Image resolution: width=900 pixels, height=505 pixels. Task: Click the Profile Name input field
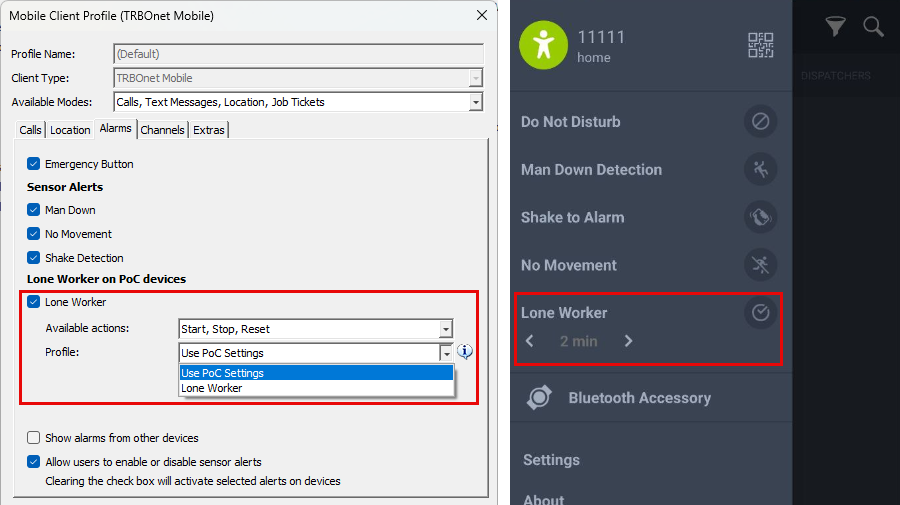pyautogui.click(x=298, y=54)
